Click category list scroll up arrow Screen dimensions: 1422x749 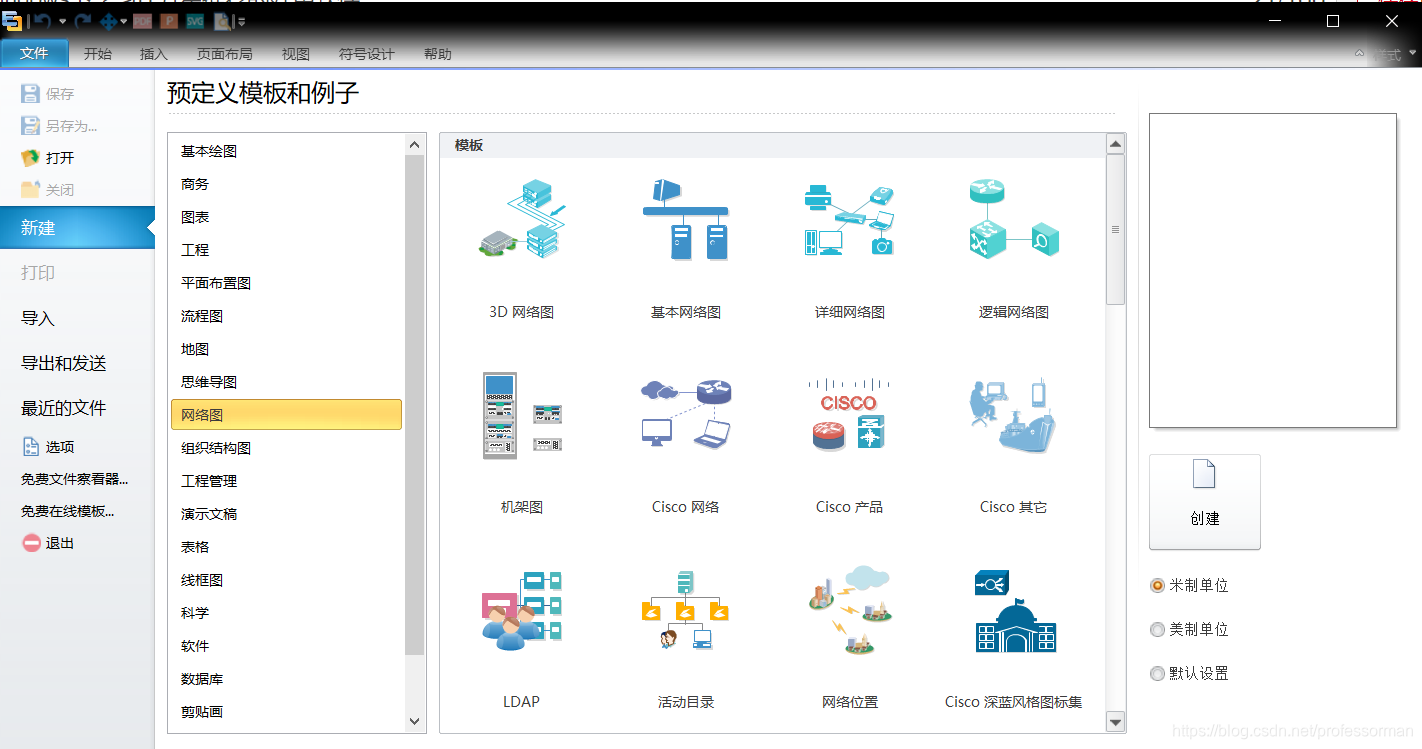(x=415, y=145)
